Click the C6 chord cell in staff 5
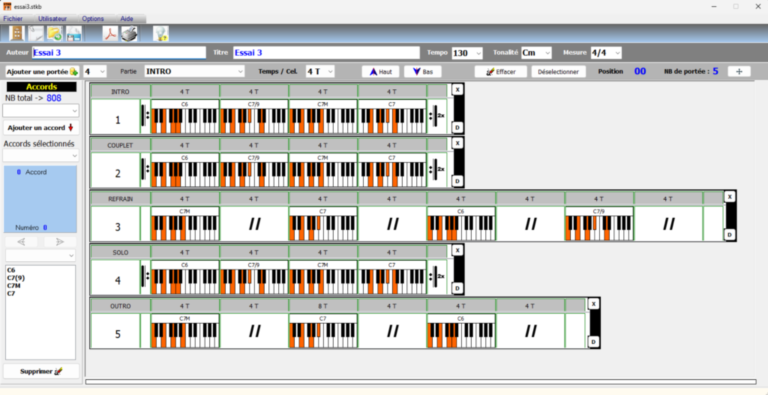 click(x=461, y=330)
